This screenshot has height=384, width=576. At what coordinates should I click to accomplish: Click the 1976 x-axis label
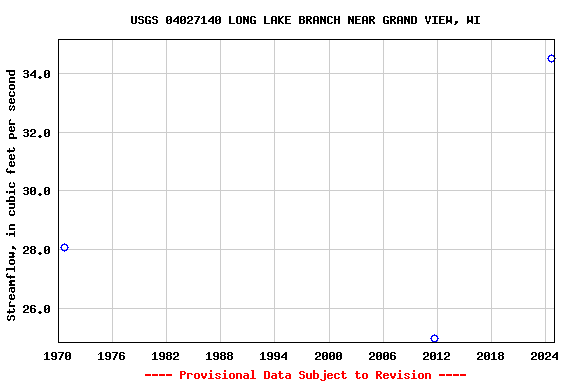click(111, 356)
